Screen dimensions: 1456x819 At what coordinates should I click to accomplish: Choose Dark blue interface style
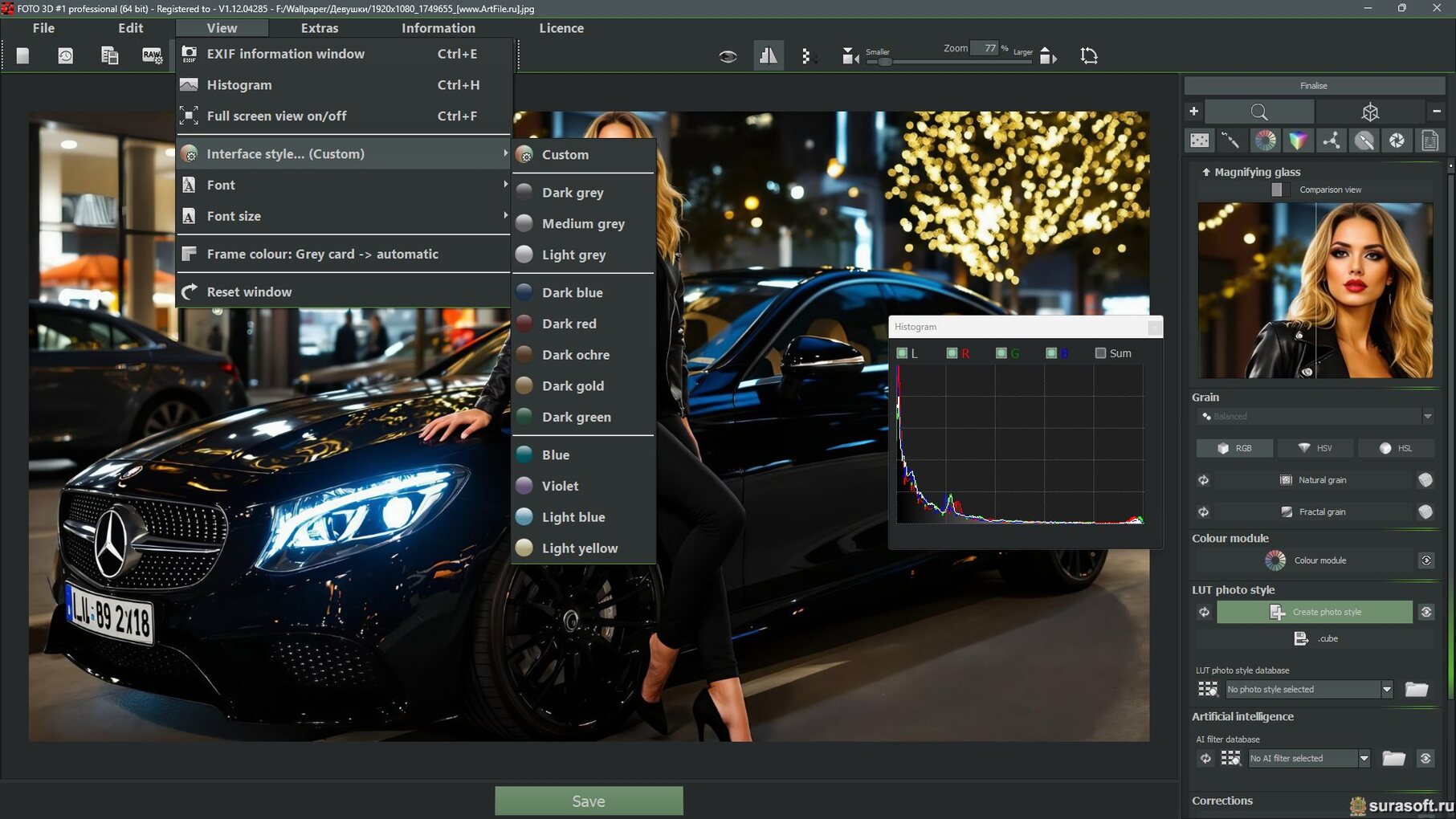pyautogui.click(x=572, y=293)
